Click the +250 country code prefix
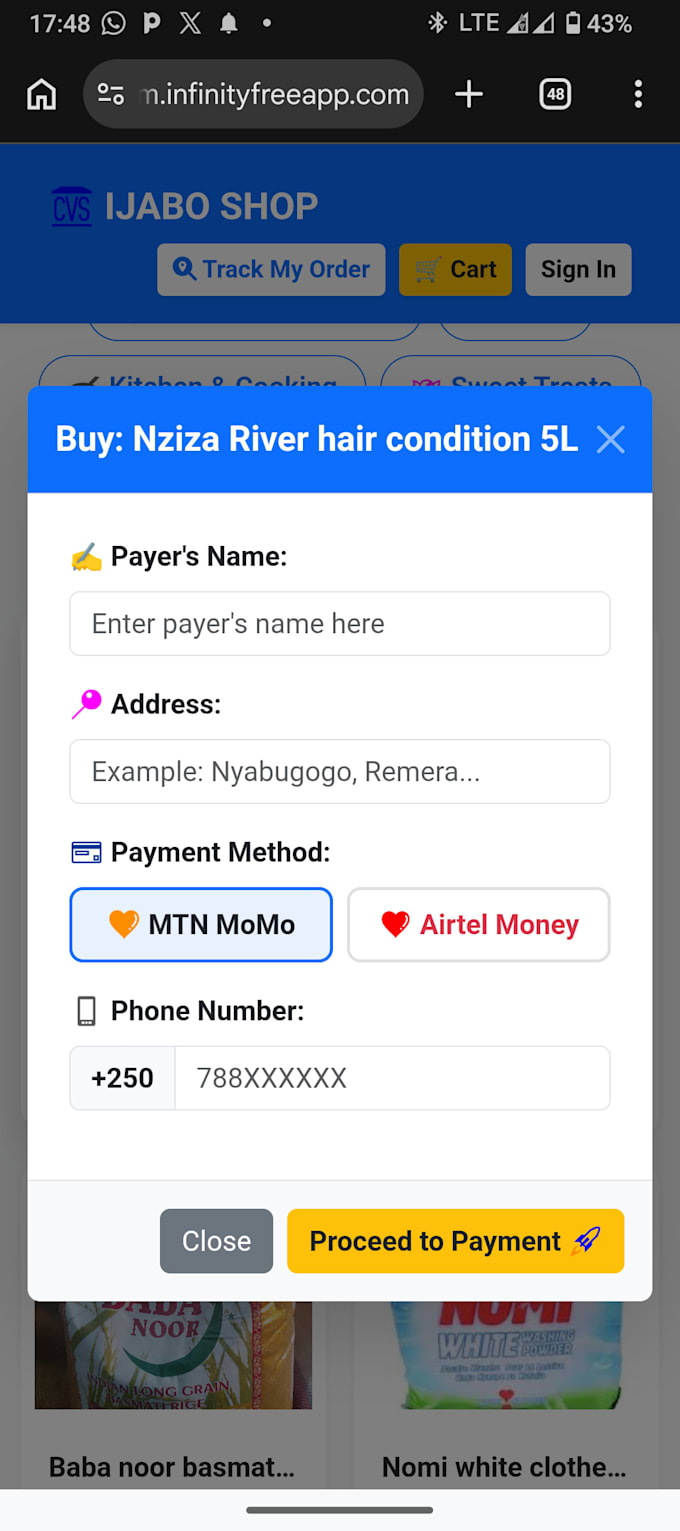680x1531 pixels. pyautogui.click(x=123, y=1078)
